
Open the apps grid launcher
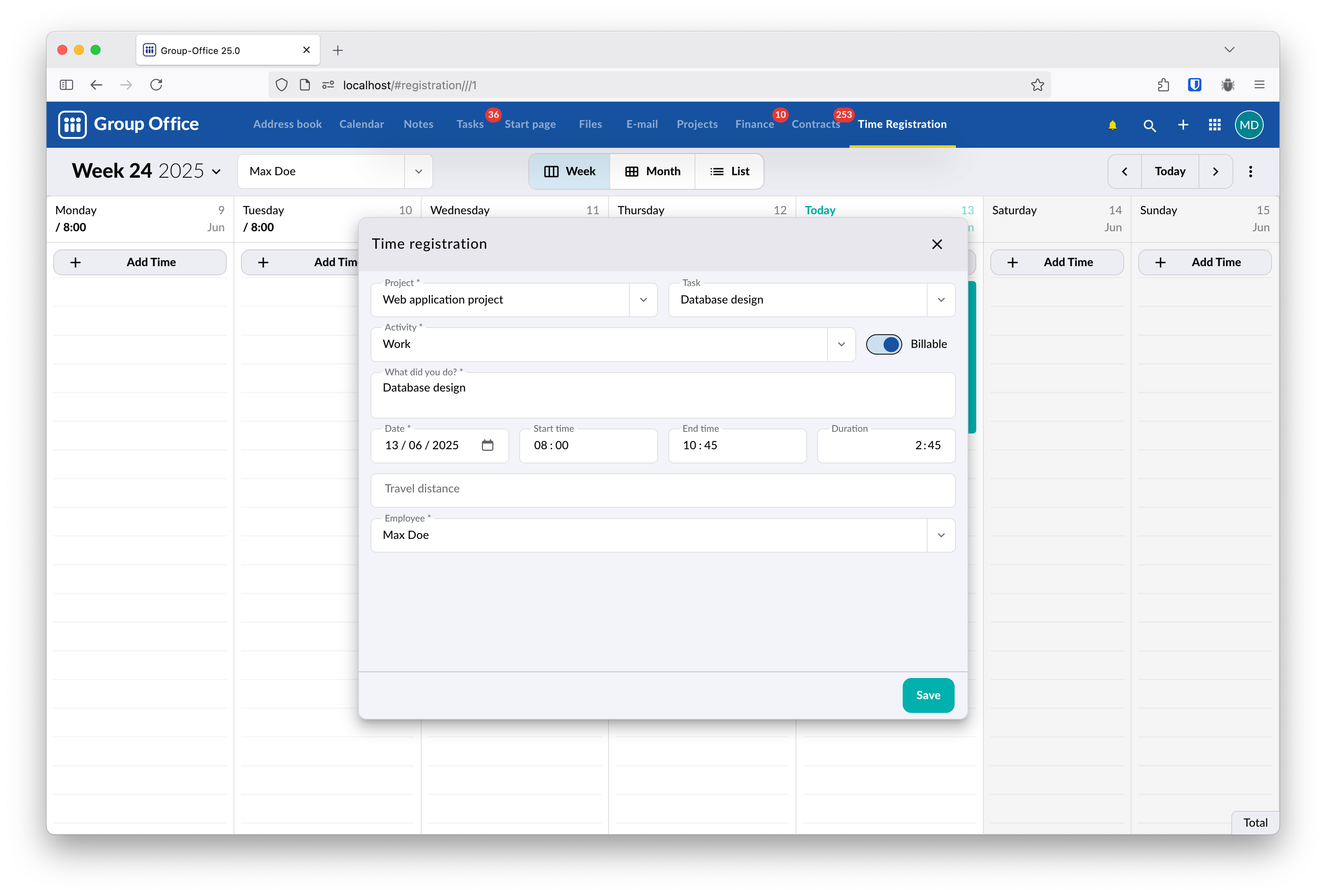1215,125
